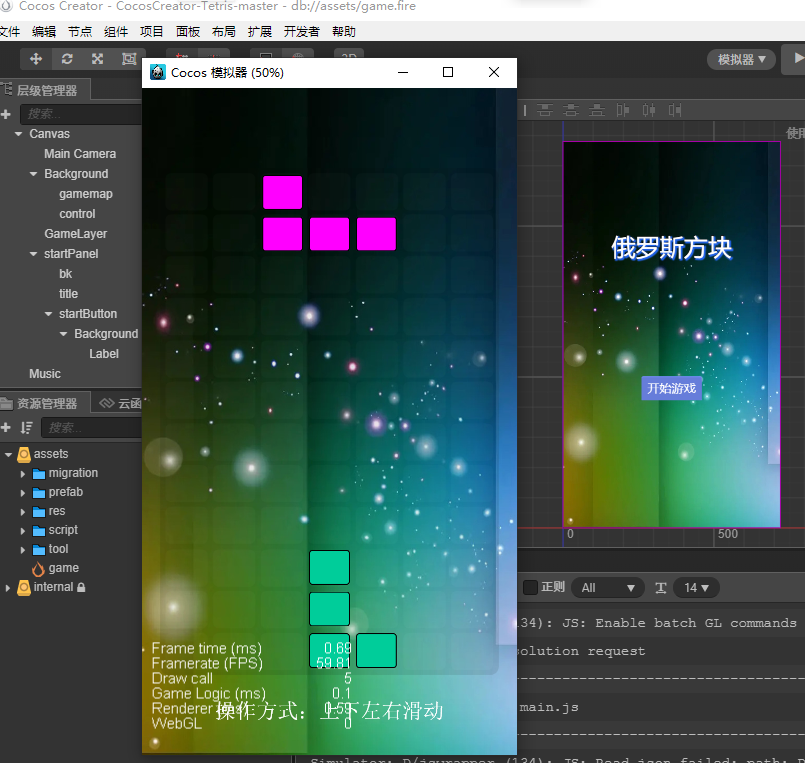Open the 项目 menu
Screen dimensions: 805x763
(151, 32)
